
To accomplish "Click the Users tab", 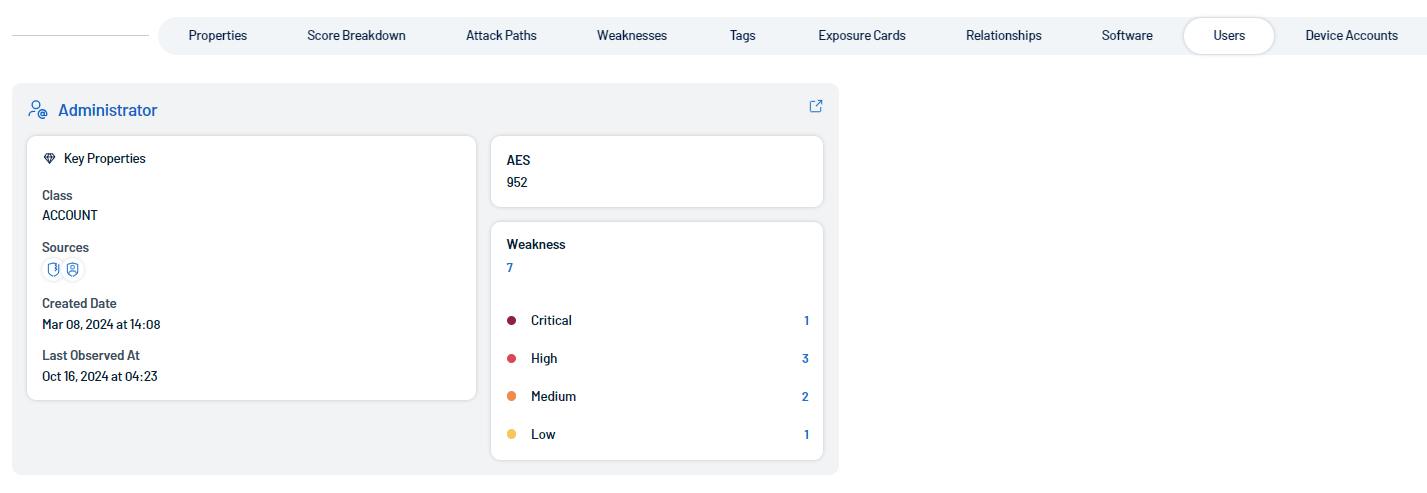I will coord(1229,35).
